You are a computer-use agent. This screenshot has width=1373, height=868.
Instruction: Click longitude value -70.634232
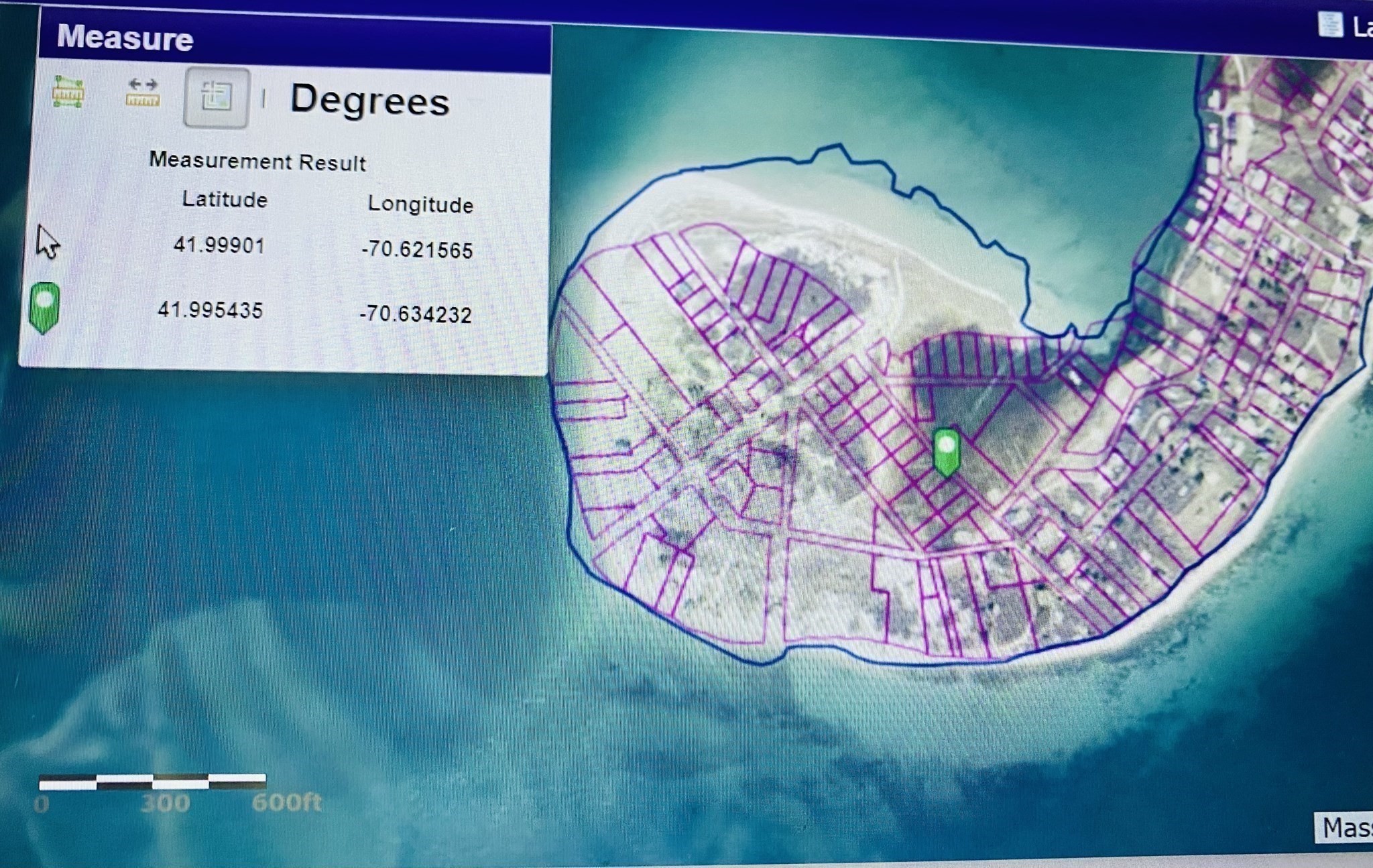416,314
